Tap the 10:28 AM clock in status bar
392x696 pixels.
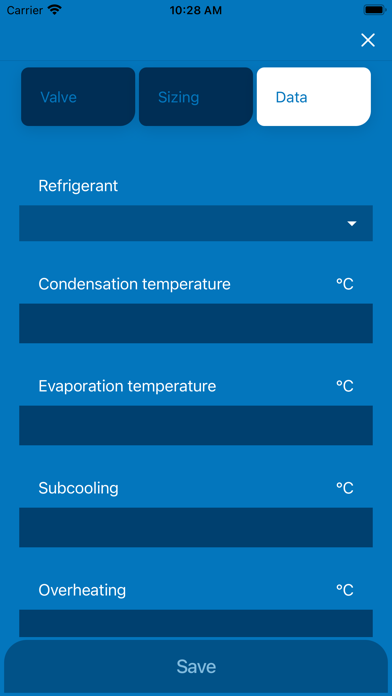pyautogui.click(x=196, y=10)
